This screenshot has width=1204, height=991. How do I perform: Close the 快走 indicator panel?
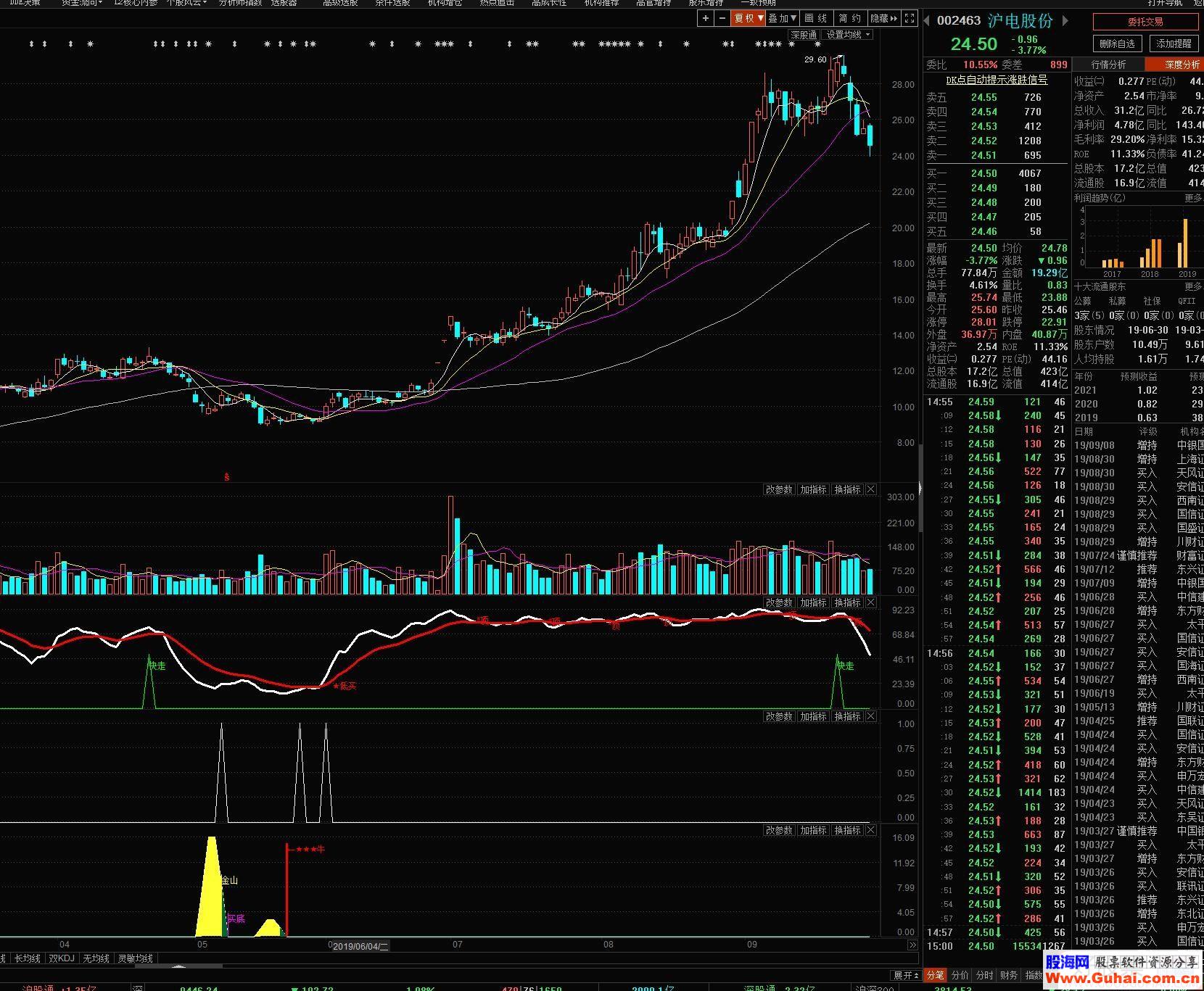coord(871,602)
